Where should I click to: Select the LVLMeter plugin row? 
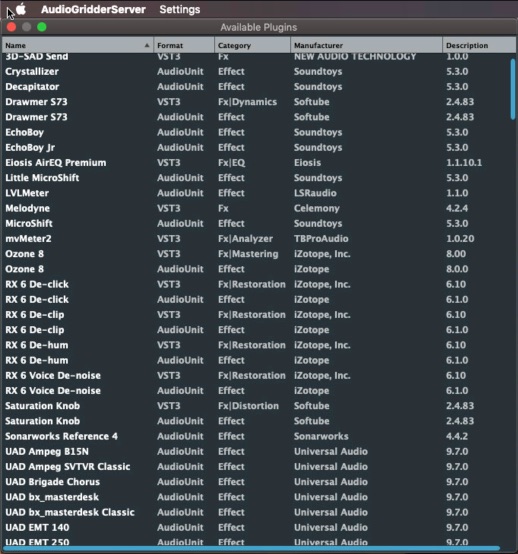pos(256,193)
